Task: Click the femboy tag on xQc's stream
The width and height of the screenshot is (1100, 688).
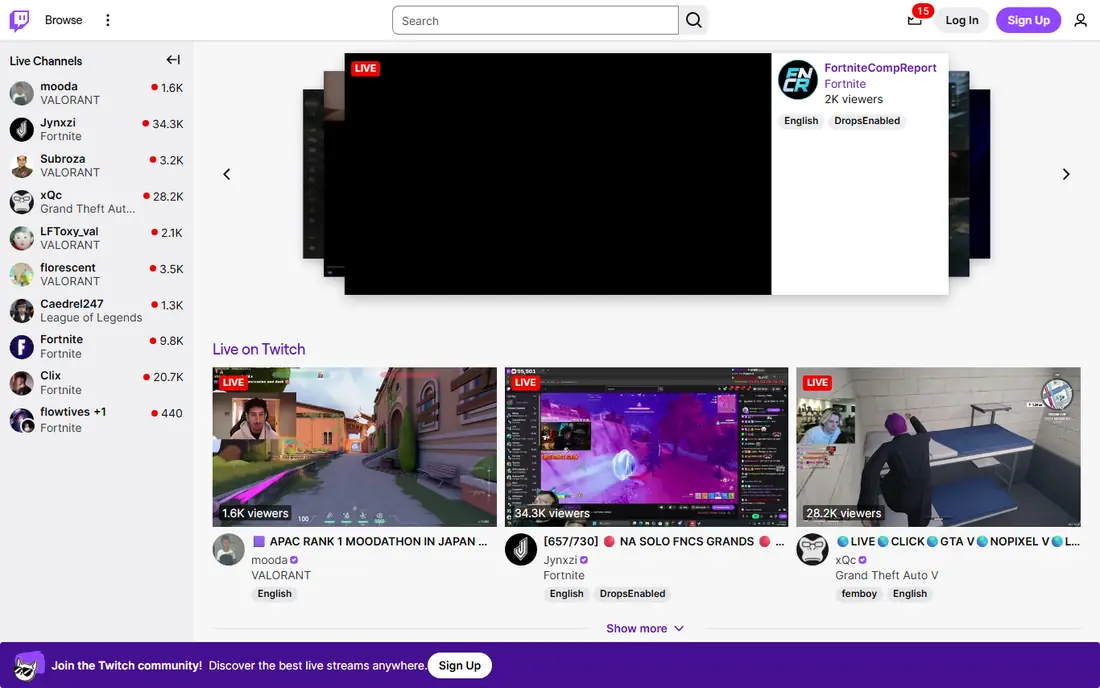Action: [x=859, y=593]
